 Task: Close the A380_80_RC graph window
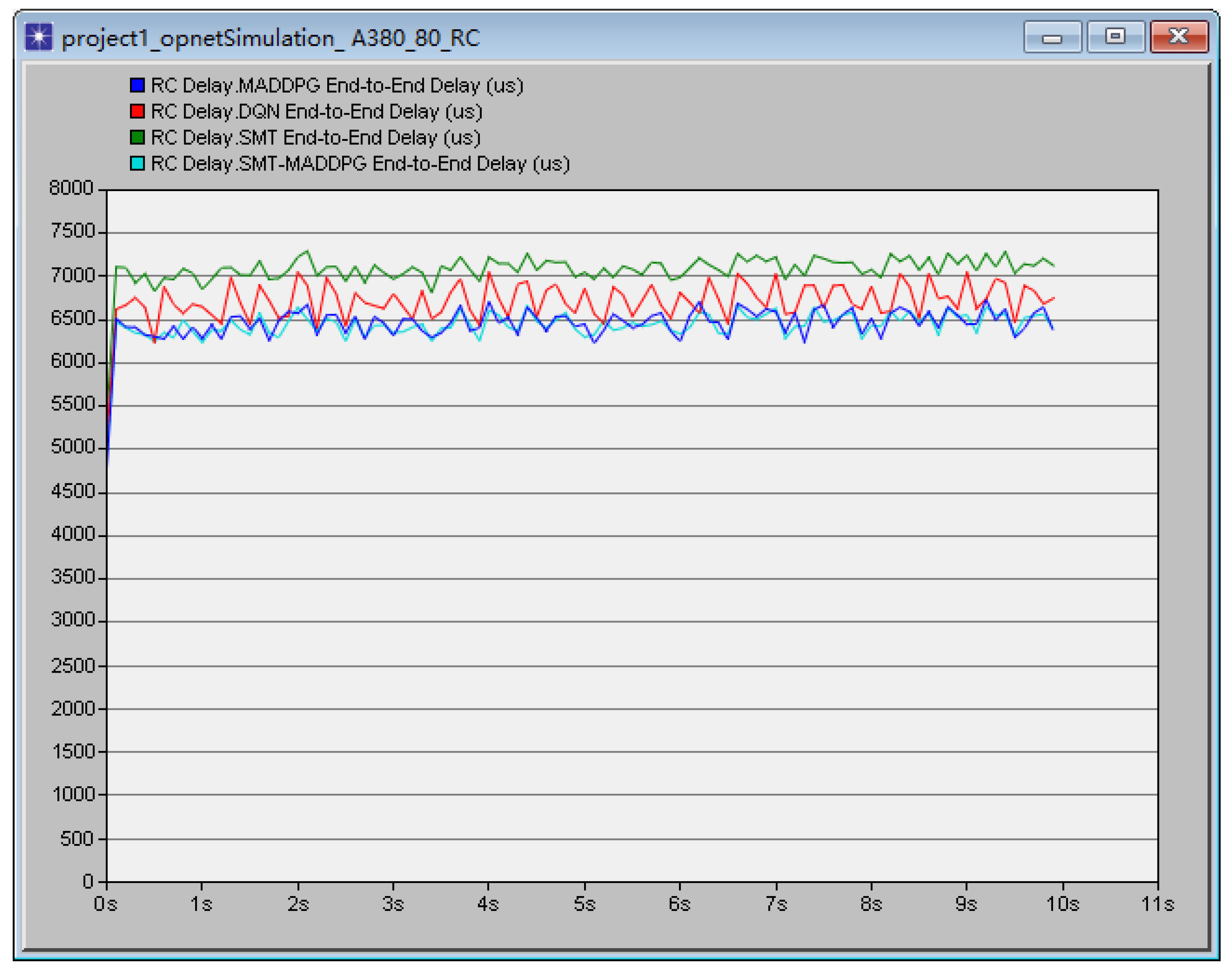click(x=1179, y=38)
